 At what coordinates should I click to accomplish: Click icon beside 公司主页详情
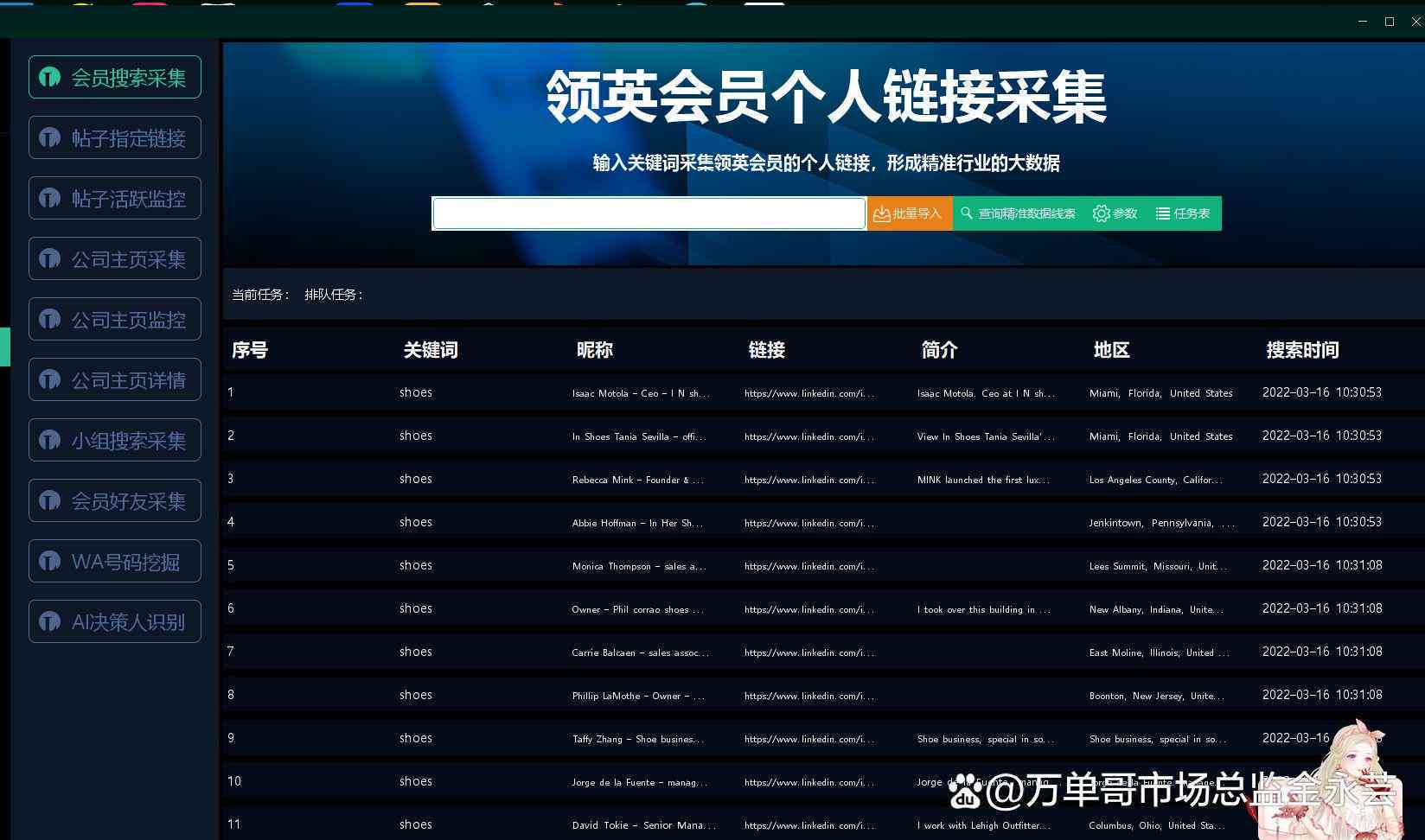(49, 380)
